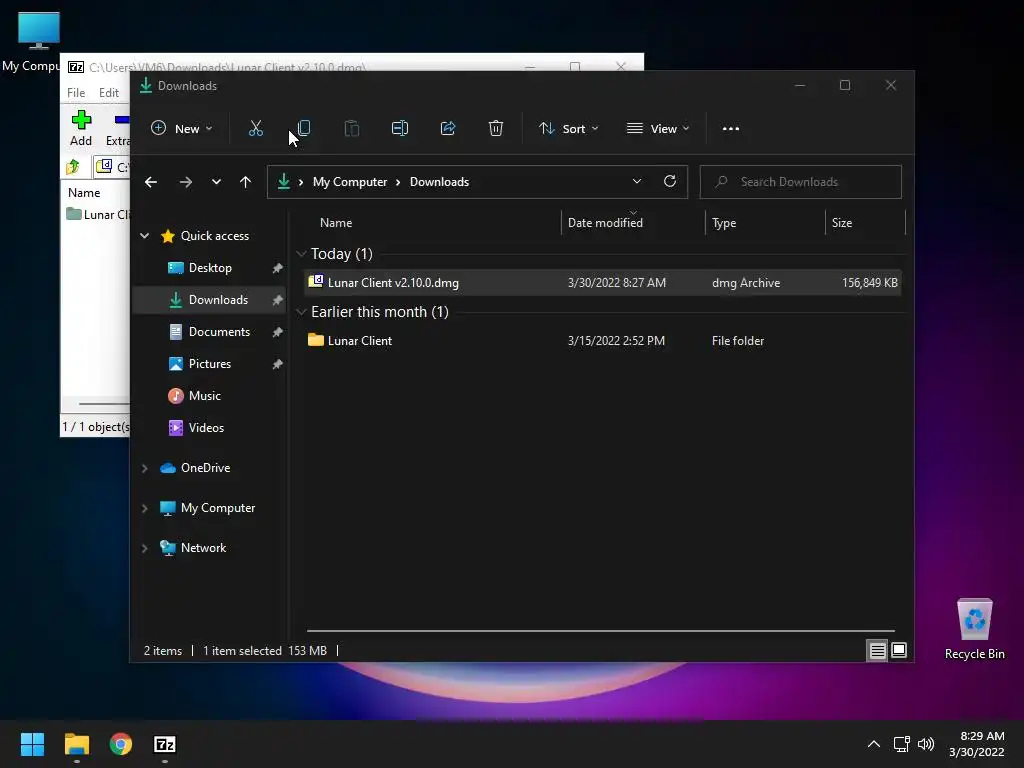Open the Edit menu in 7-Zip
The width and height of the screenshot is (1024, 768).
[x=108, y=93]
